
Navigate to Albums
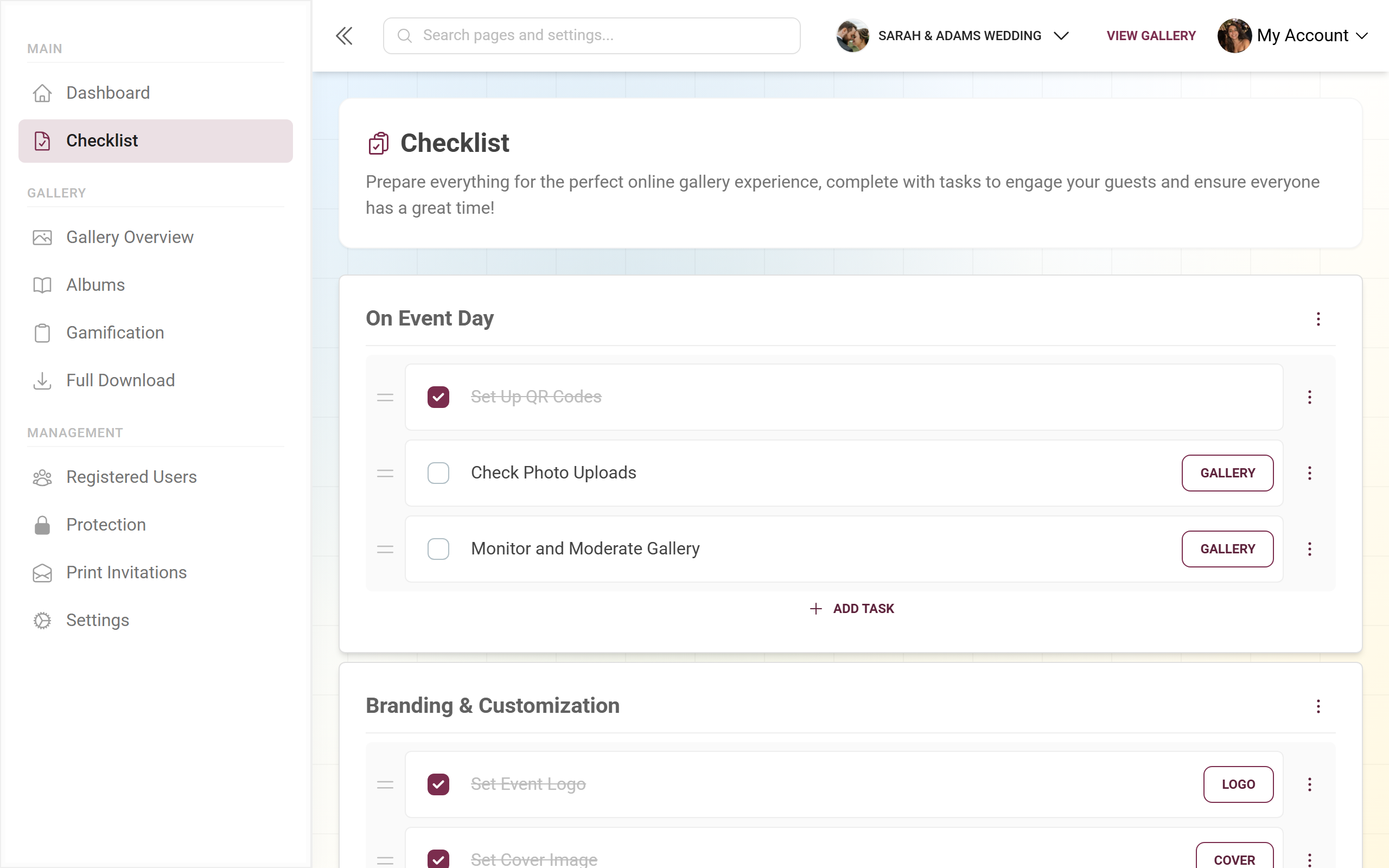156,285
